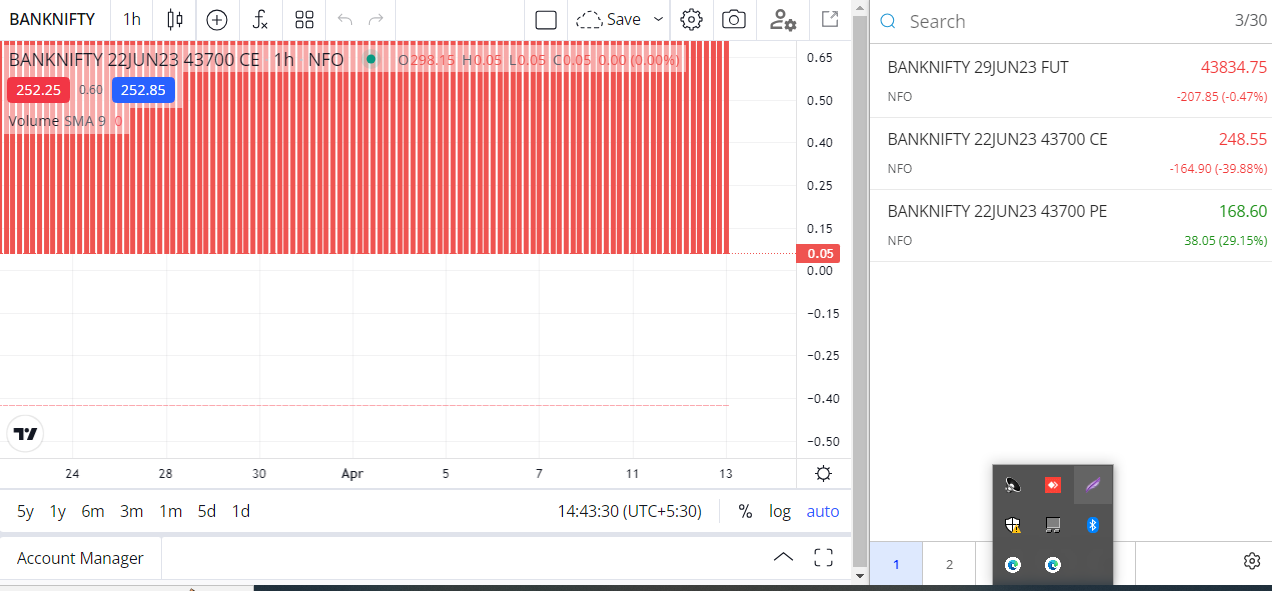Open timezone menu showing 14:43:30 (UTC+5:30)
The height and width of the screenshot is (591, 1272).
point(629,511)
